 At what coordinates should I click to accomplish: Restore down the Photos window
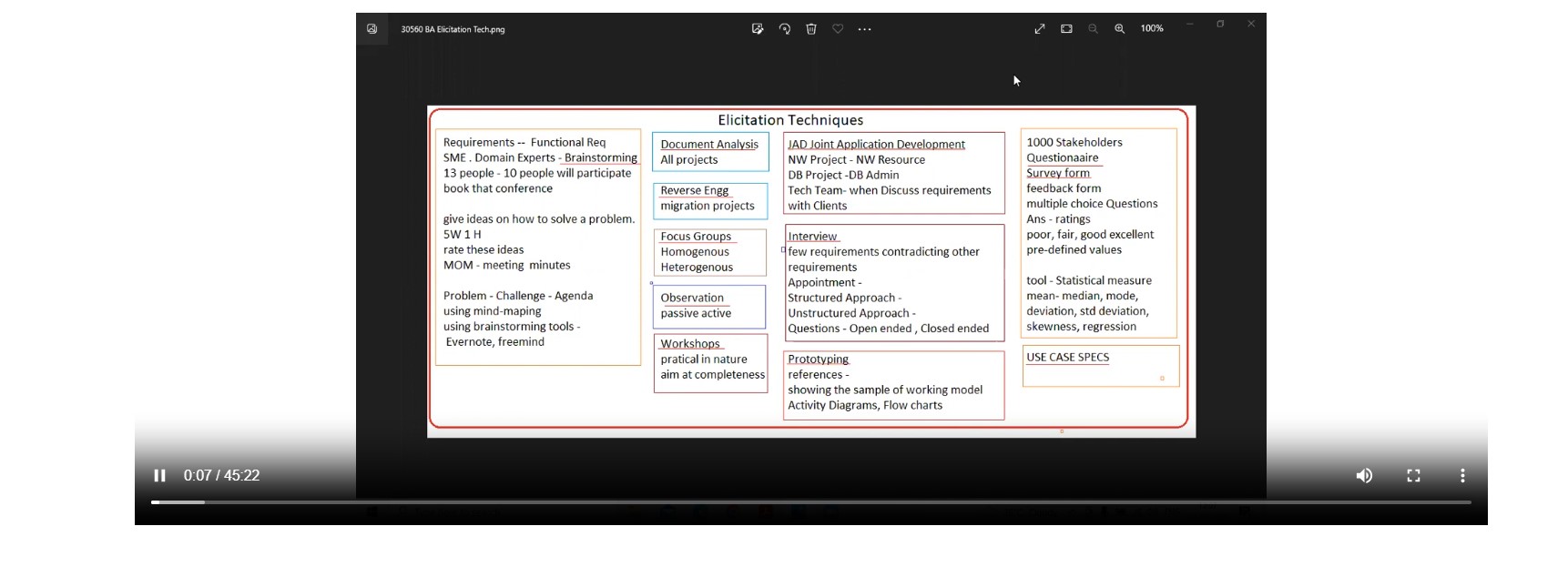pos(1220,25)
